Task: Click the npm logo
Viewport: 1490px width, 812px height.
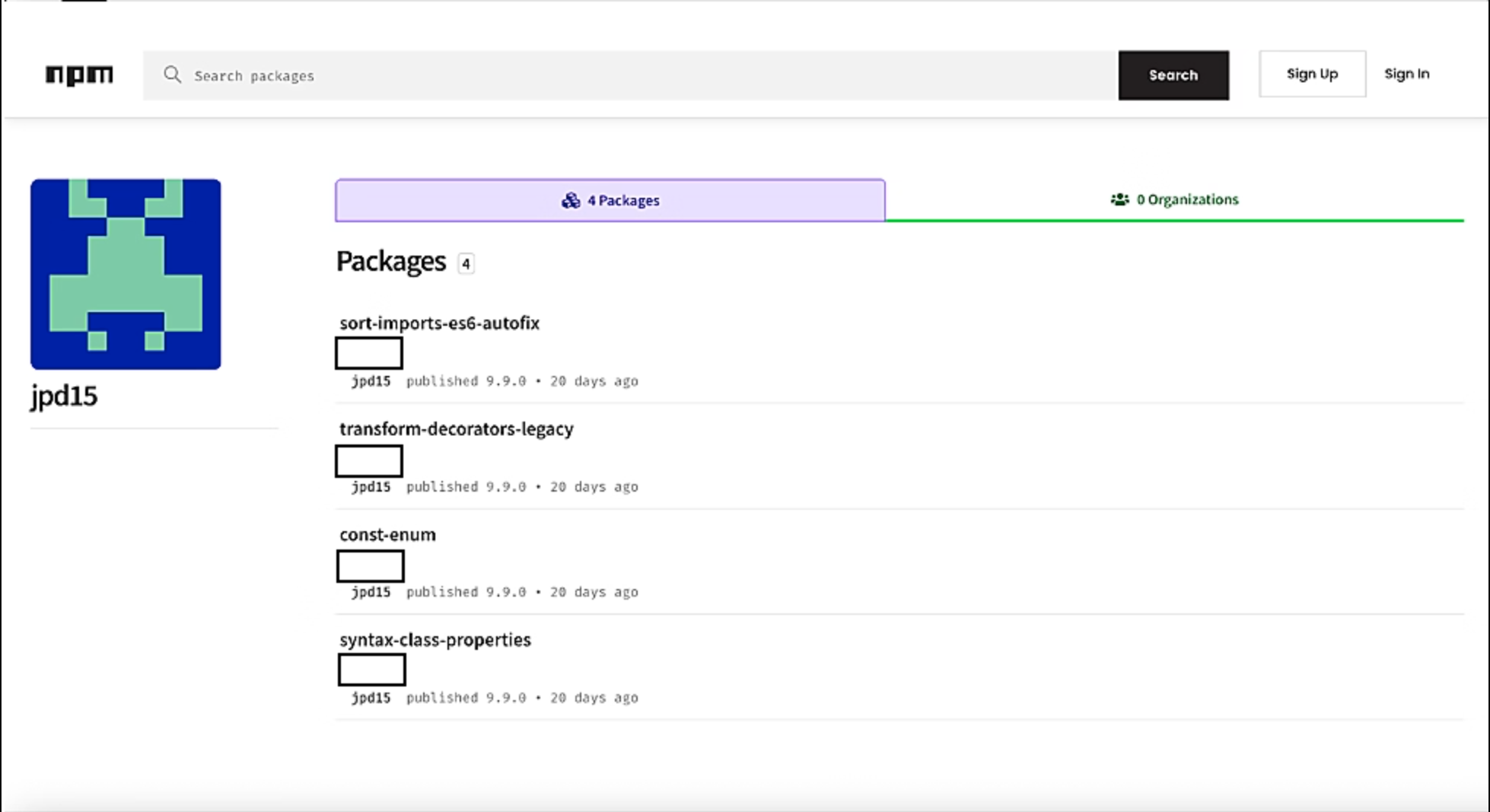Action: pos(79,75)
